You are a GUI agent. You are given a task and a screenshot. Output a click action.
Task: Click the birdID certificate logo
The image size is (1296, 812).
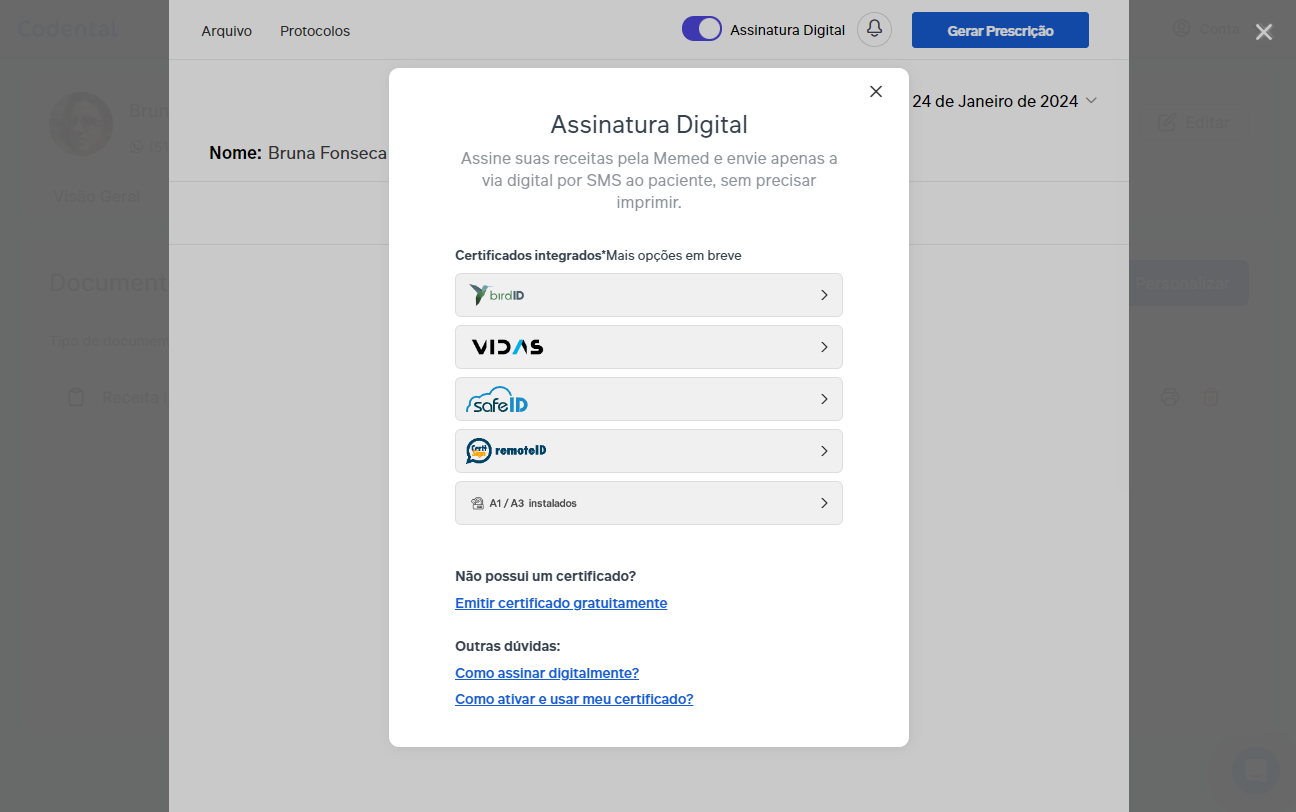497,295
